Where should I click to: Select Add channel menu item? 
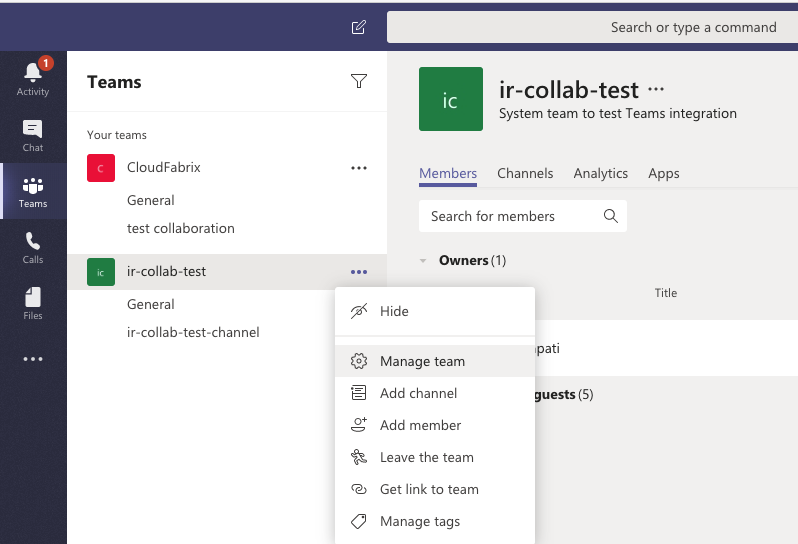click(418, 393)
